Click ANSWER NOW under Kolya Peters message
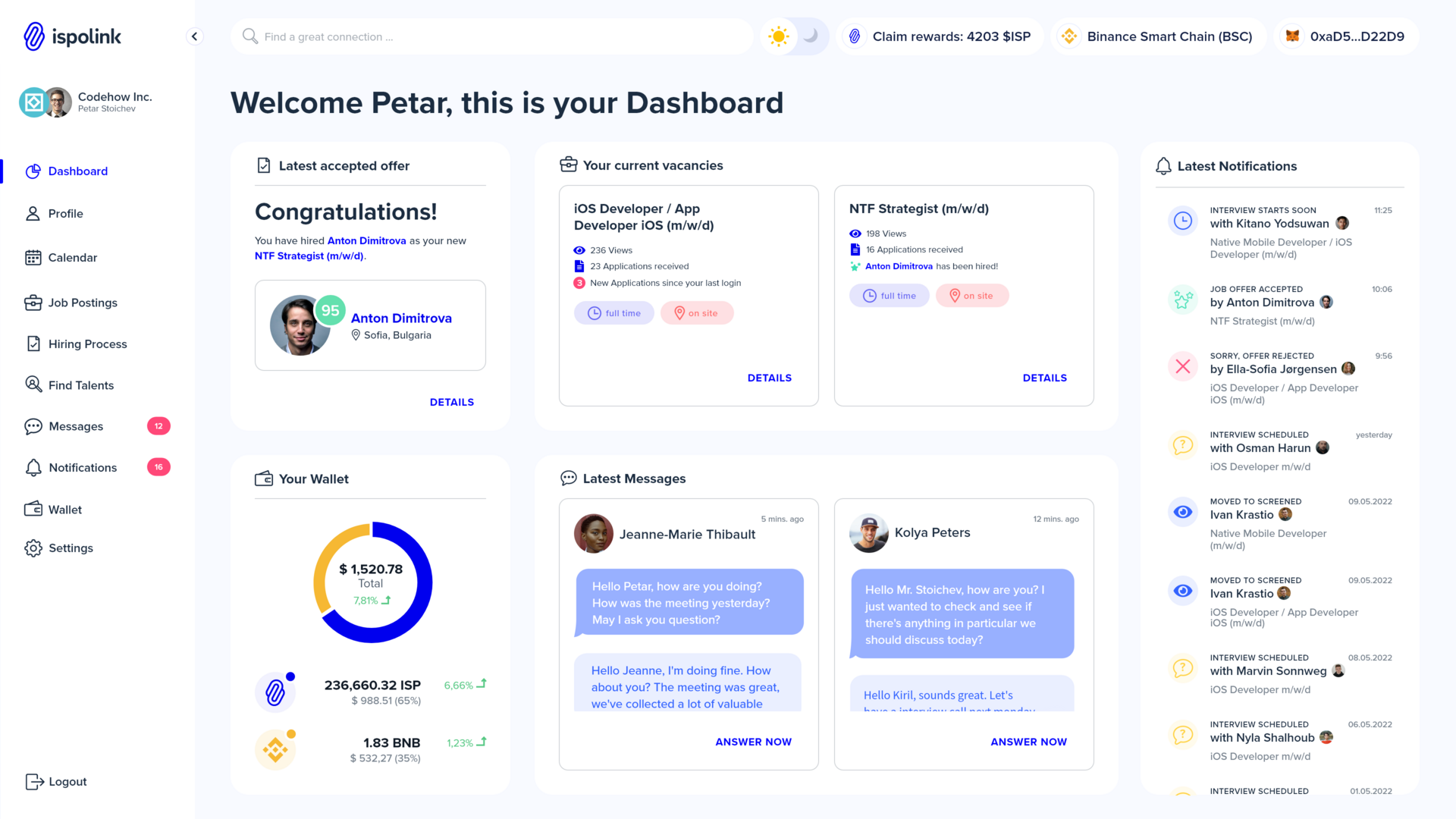The height and width of the screenshot is (819, 1456). click(1028, 742)
